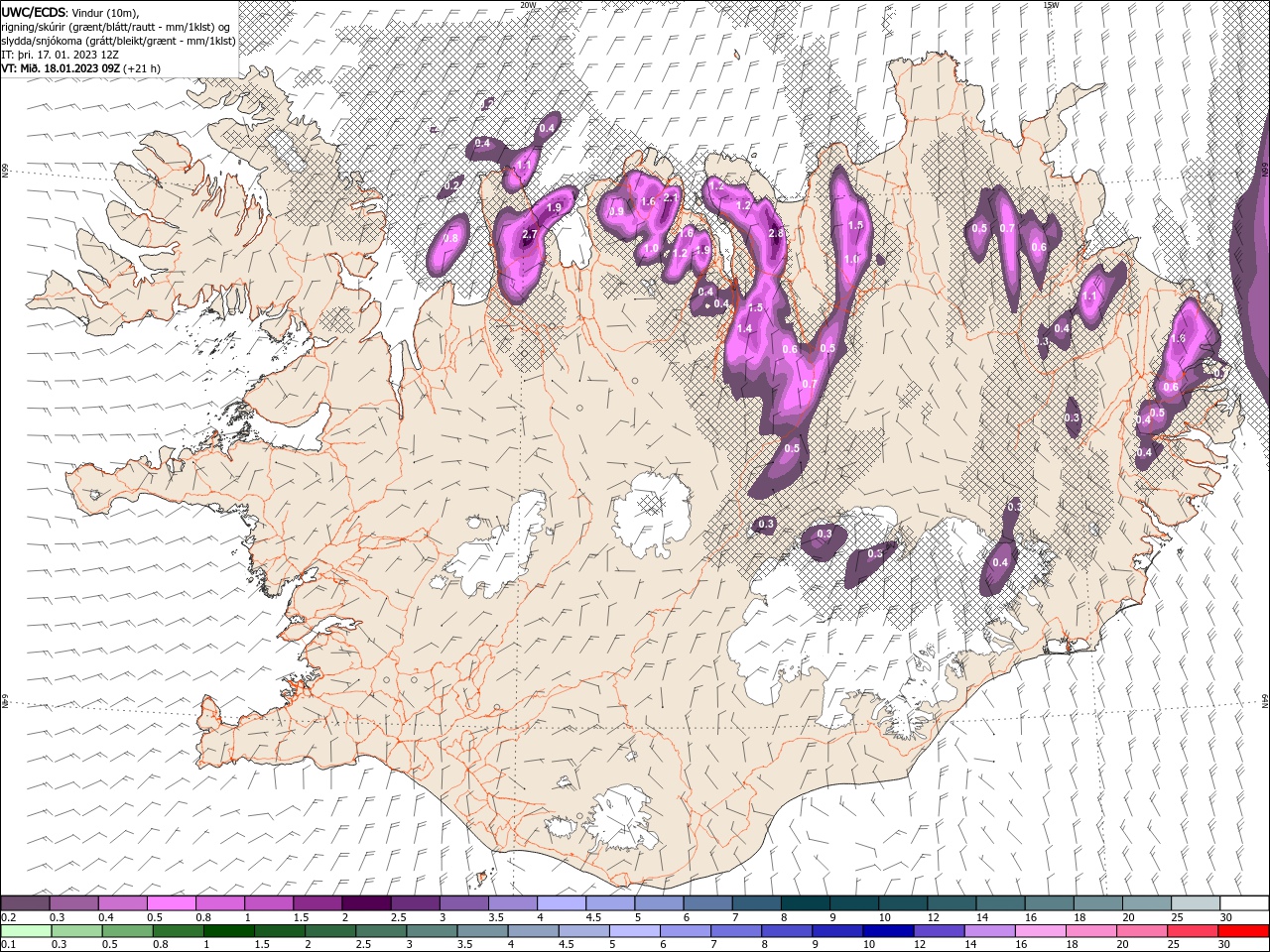Click the '0.9' precipitation value on the map
This screenshot has height=952, width=1270.
click(x=616, y=211)
